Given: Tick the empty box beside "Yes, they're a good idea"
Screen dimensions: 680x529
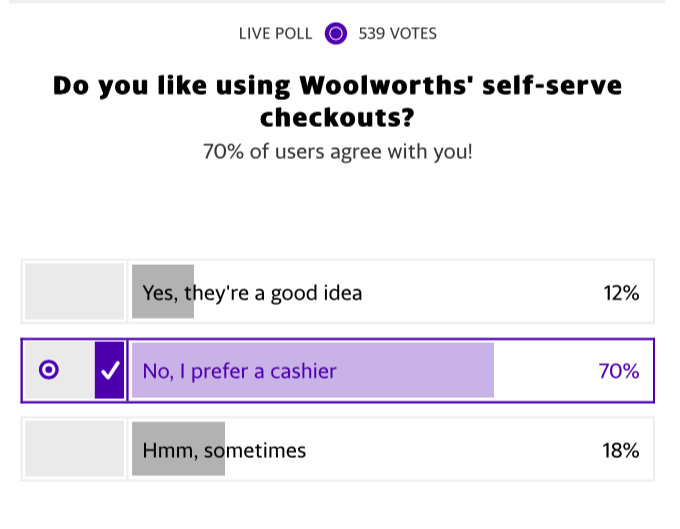Looking at the screenshot, I should click(74, 292).
